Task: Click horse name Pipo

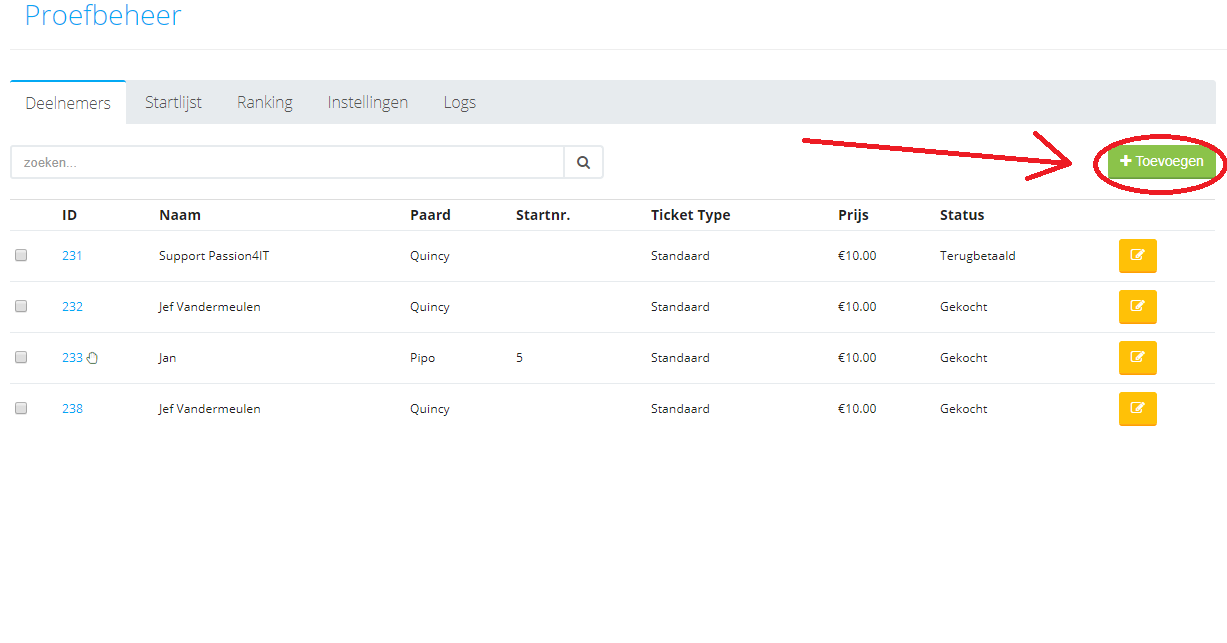Action: pyautogui.click(x=423, y=358)
